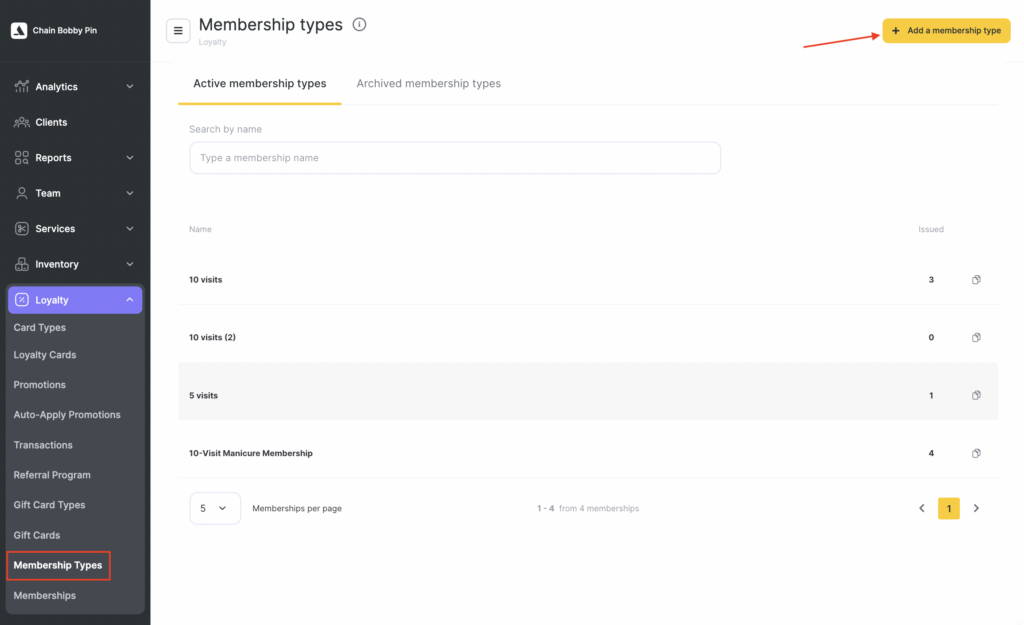Viewport: 1024px width, 625px height.
Task: Click the search by name input field
Action: [x=454, y=158]
